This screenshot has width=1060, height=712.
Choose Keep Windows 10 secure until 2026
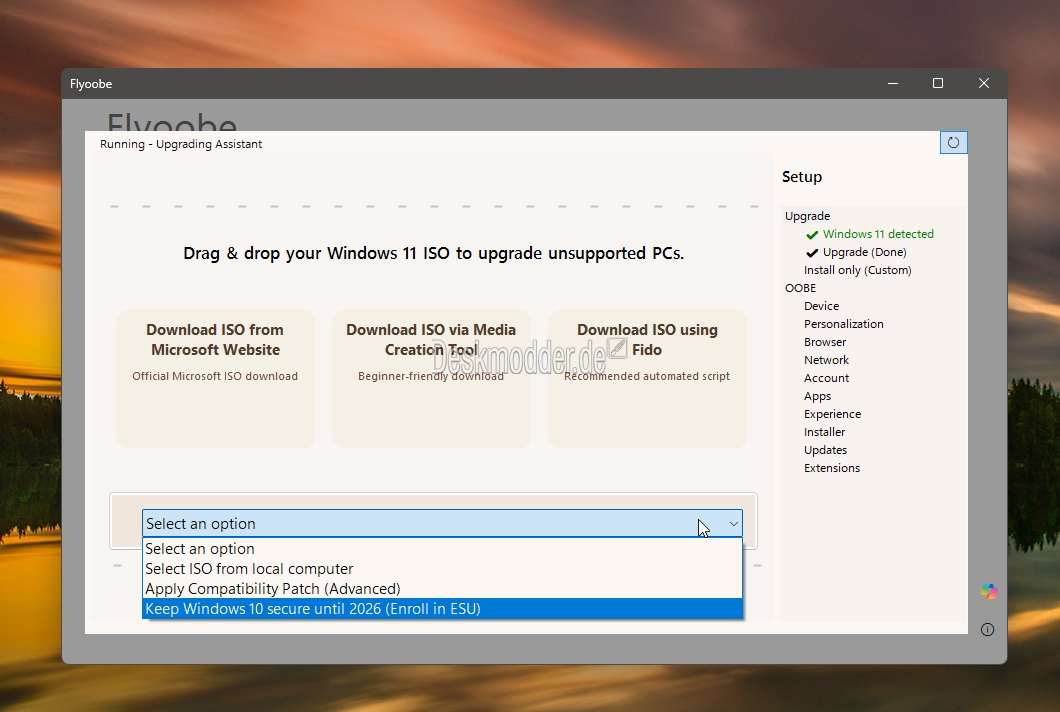[x=442, y=609]
